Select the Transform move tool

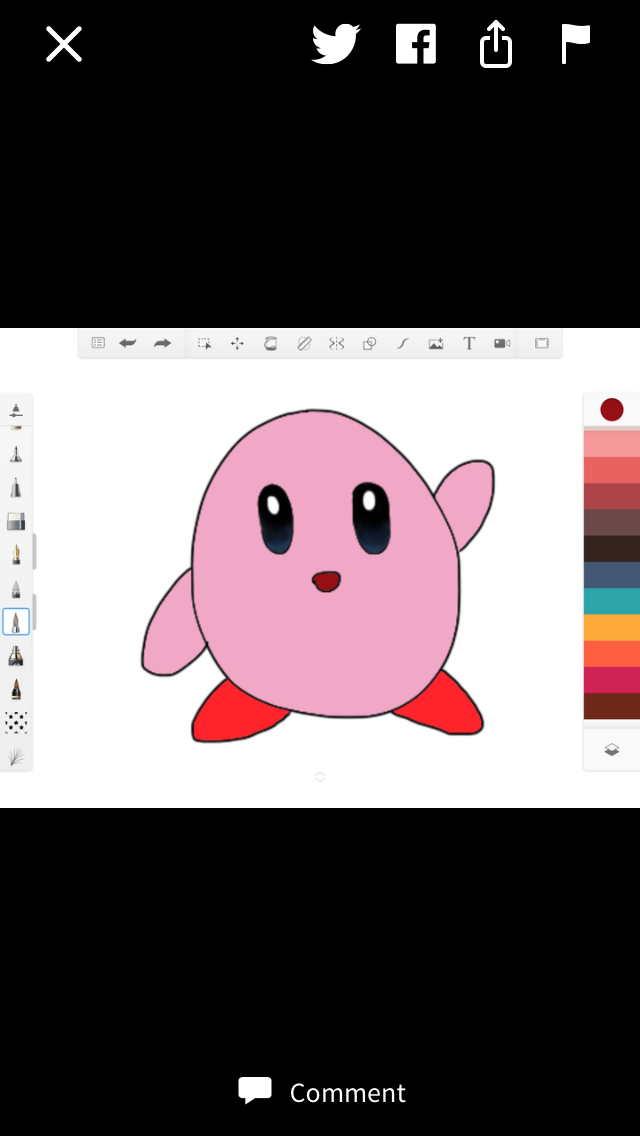pos(237,343)
